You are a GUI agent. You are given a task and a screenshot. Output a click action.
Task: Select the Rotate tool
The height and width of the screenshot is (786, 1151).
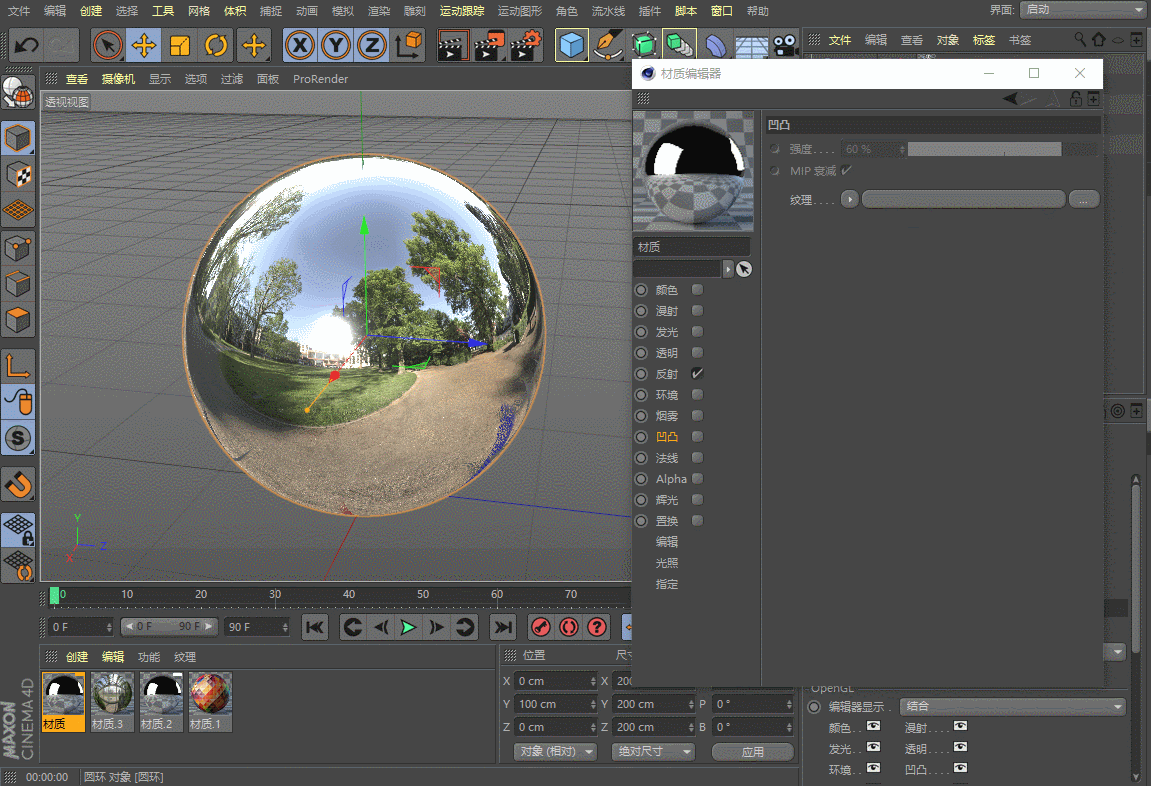point(216,45)
